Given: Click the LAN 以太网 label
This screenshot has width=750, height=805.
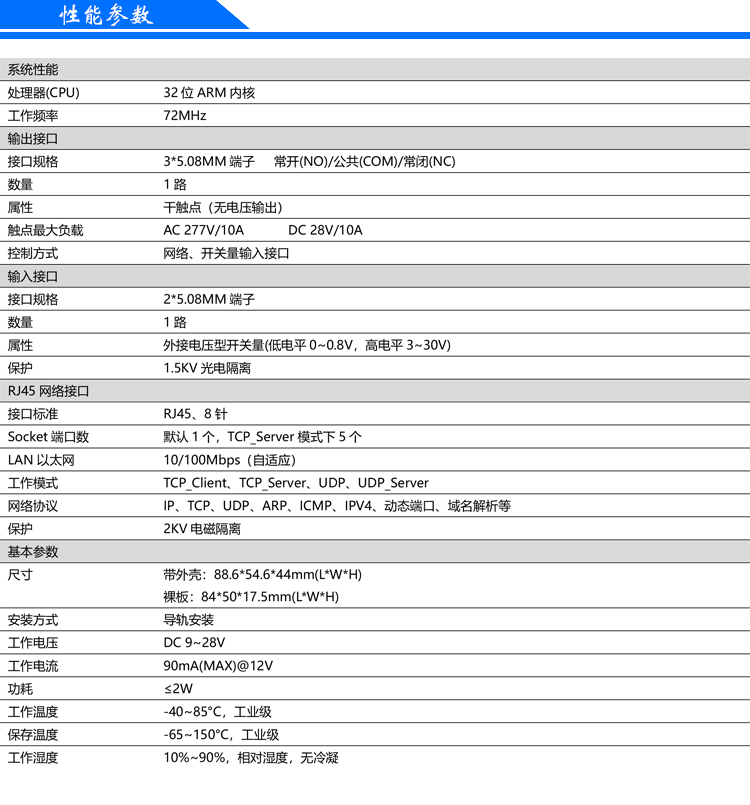Looking at the screenshot, I should pyautogui.click(x=41, y=460).
